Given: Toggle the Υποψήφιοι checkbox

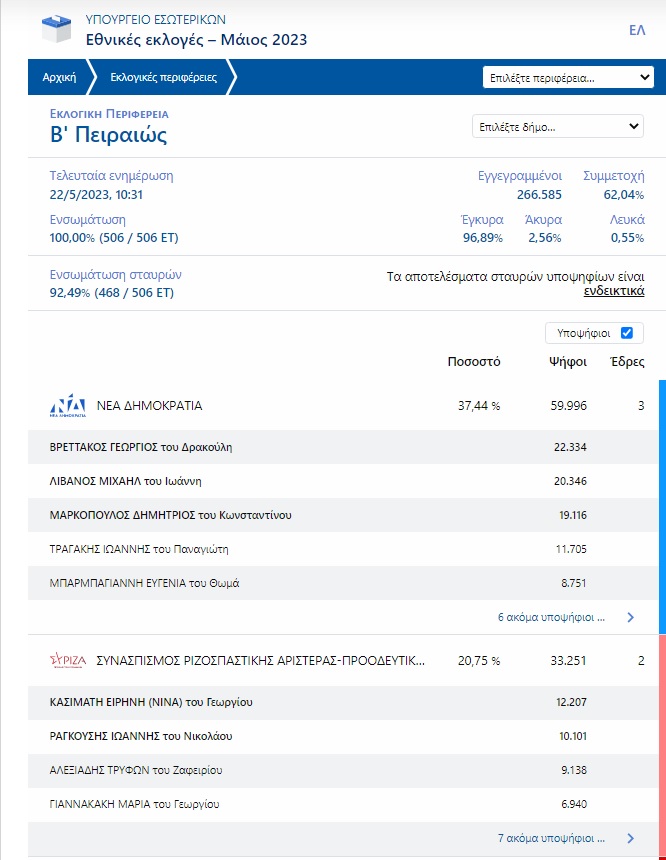Looking at the screenshot, I should tap(627, 333).
